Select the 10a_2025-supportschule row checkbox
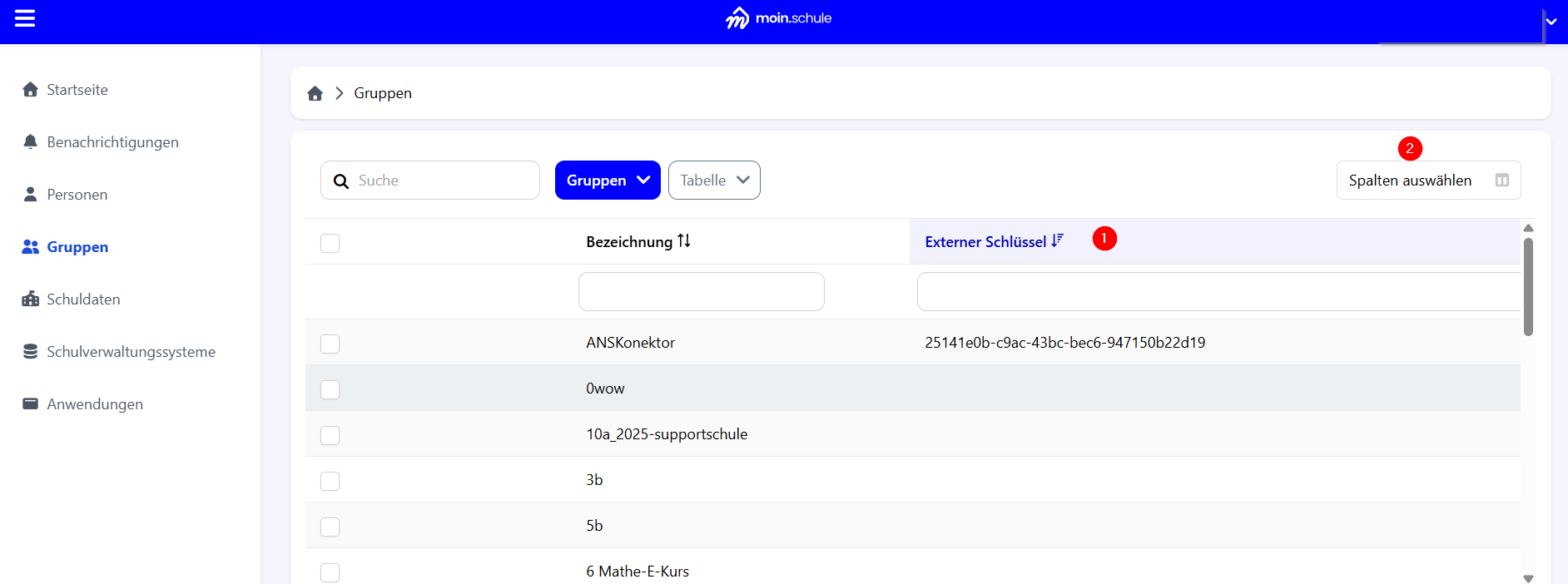This screenshot has height=584, width=1568. [330, 435]
